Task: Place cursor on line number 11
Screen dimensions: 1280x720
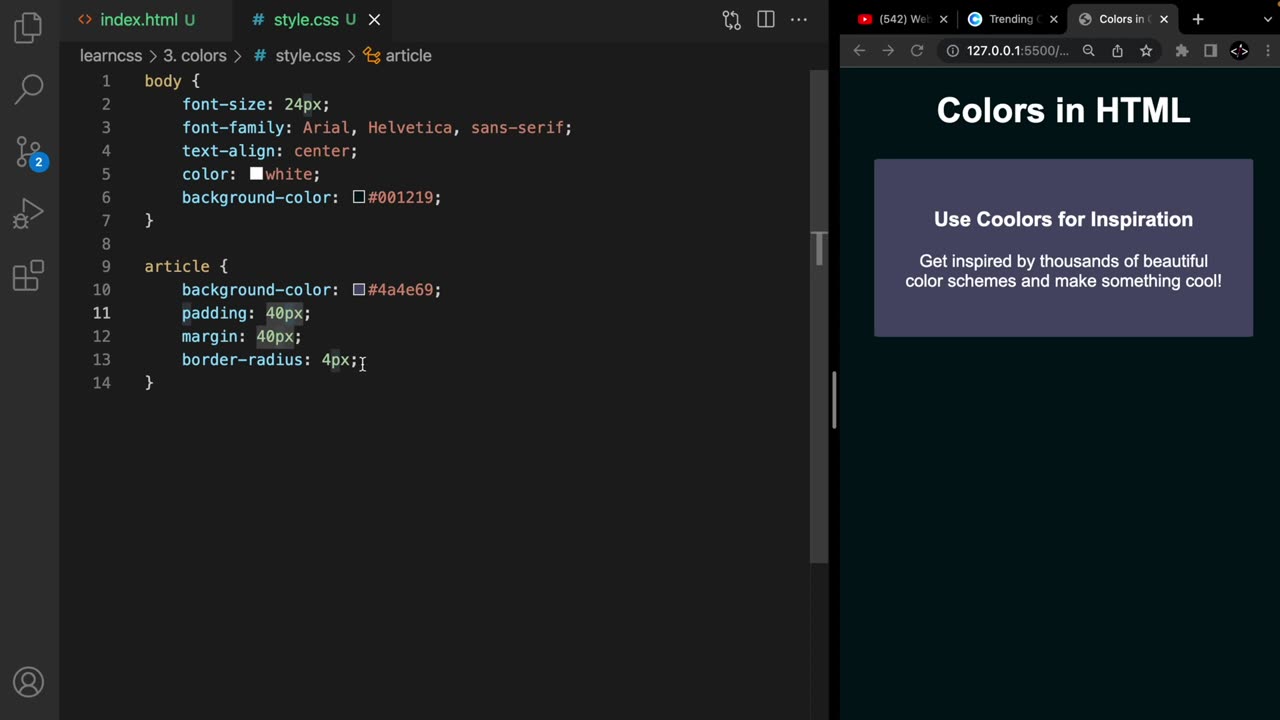Action: [102, 313]
